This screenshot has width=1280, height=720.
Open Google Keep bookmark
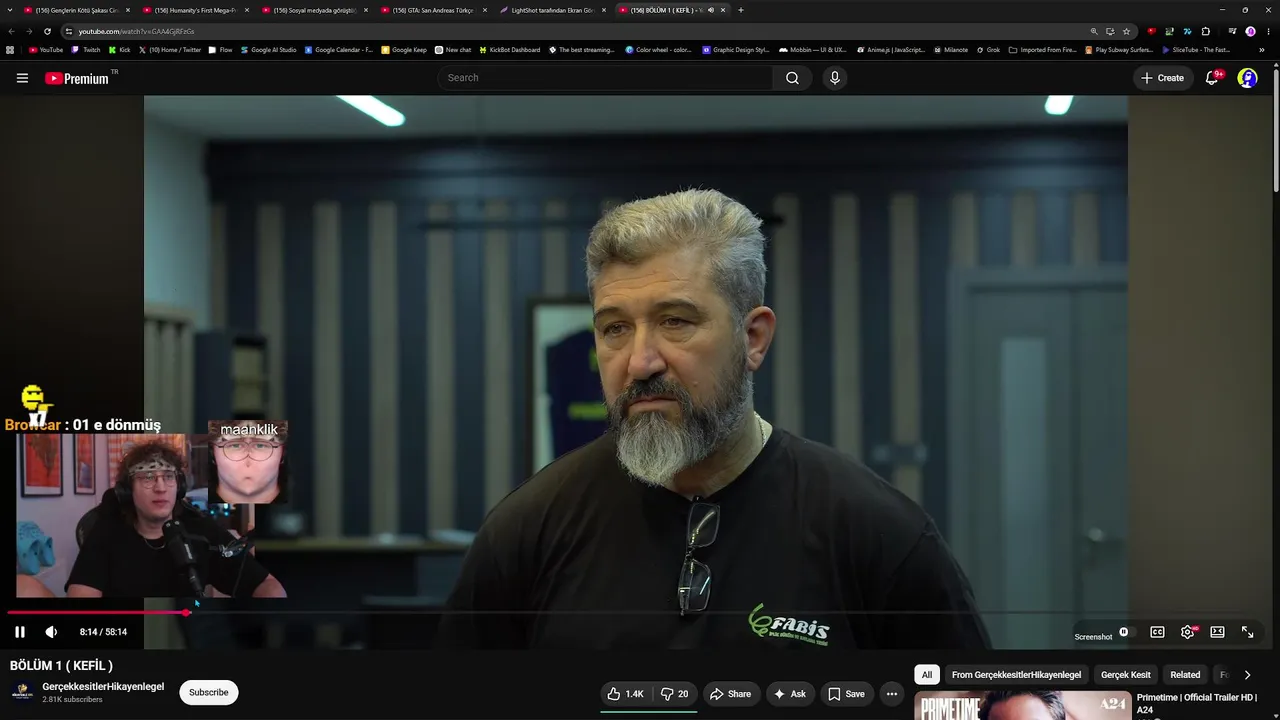point(404,50)
